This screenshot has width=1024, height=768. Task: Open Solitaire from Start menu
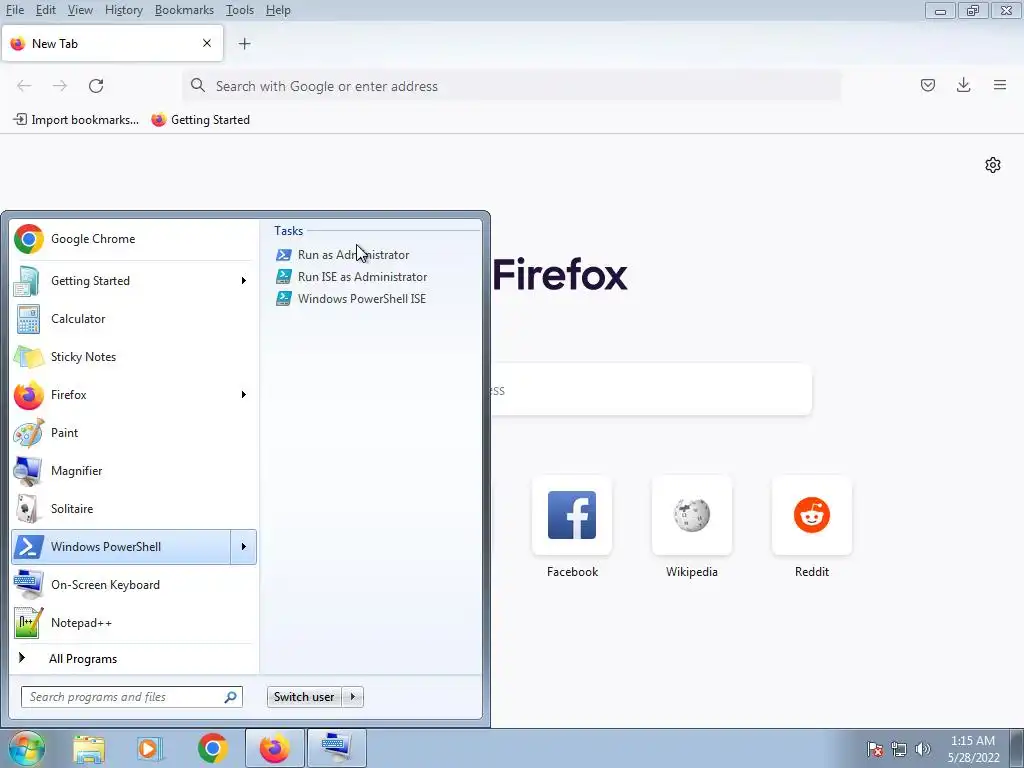click(133, 509)
